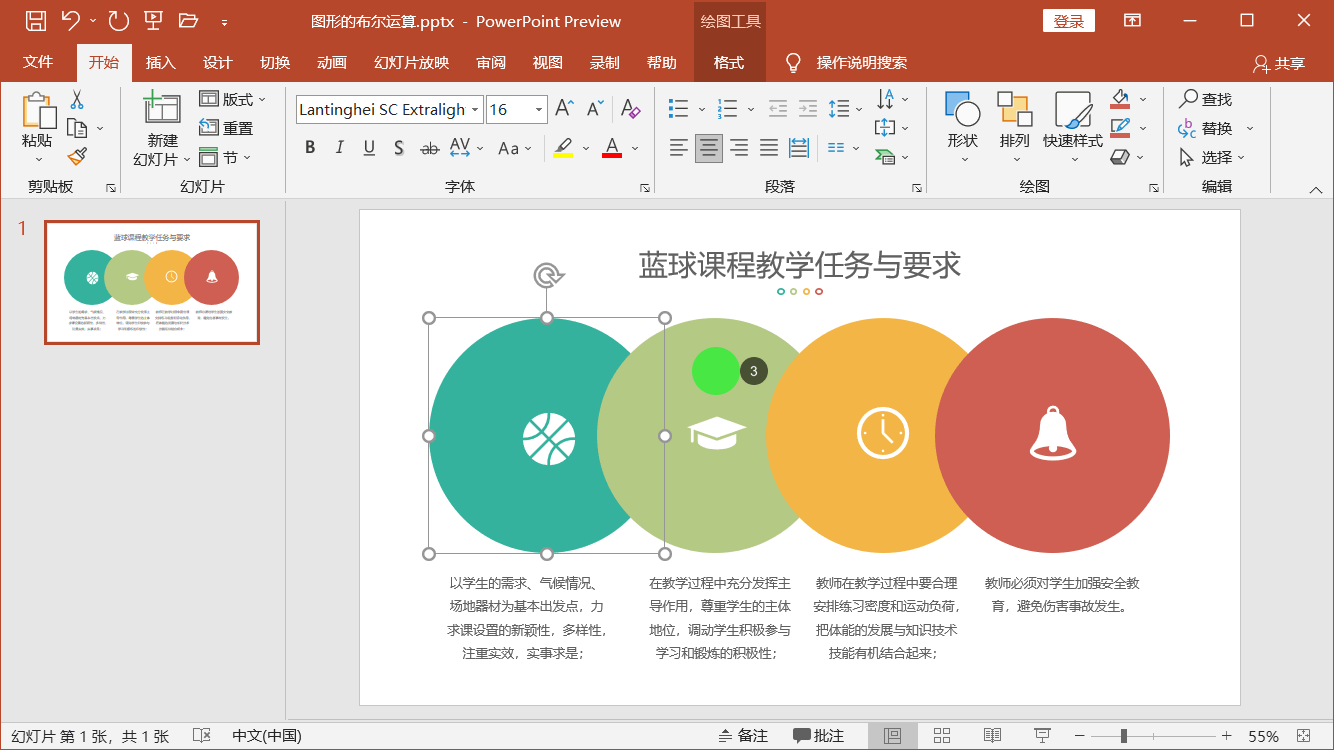
Task: Switch to Transitions (切换) tab
Action: [x=274, y=62]
